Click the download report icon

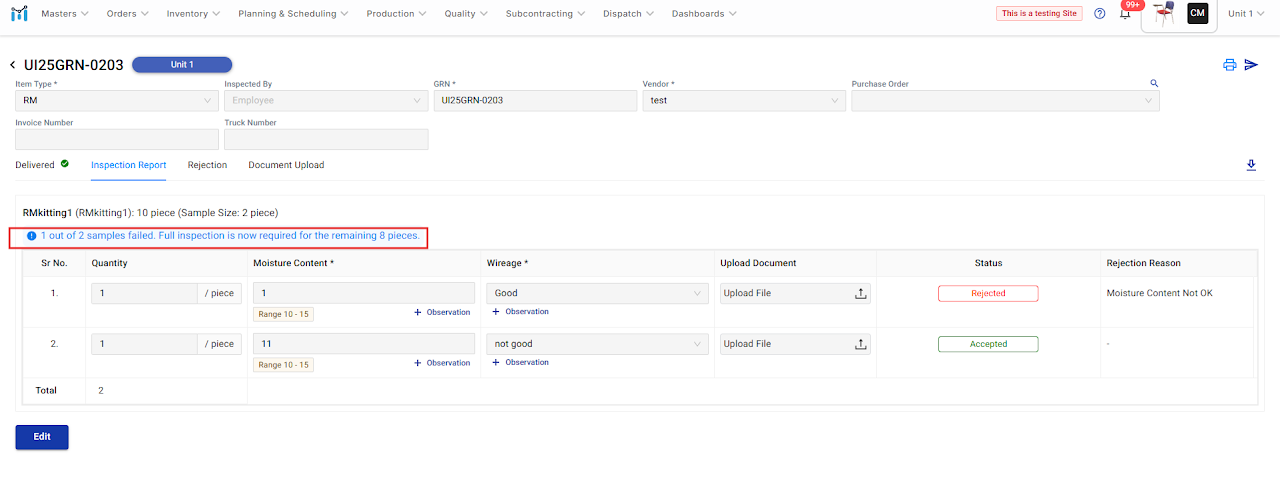point(1250,165)
